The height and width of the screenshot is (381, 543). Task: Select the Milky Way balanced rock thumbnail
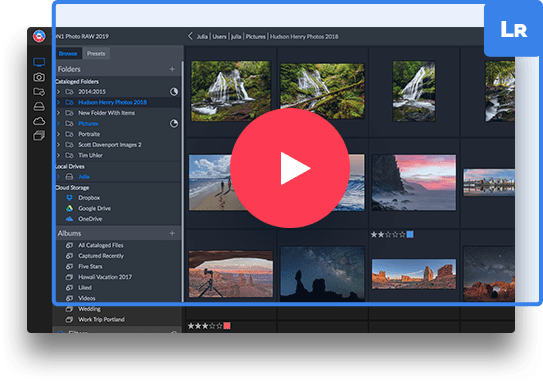pyautogui.click(x=322, y=274)
